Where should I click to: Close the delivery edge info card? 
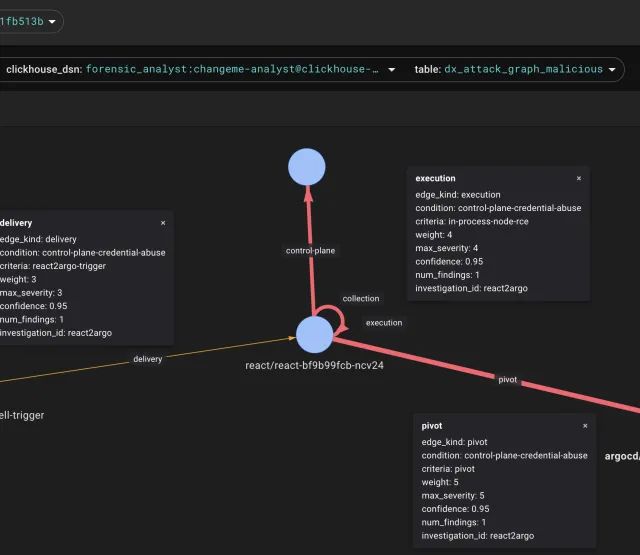coord(163,223)
